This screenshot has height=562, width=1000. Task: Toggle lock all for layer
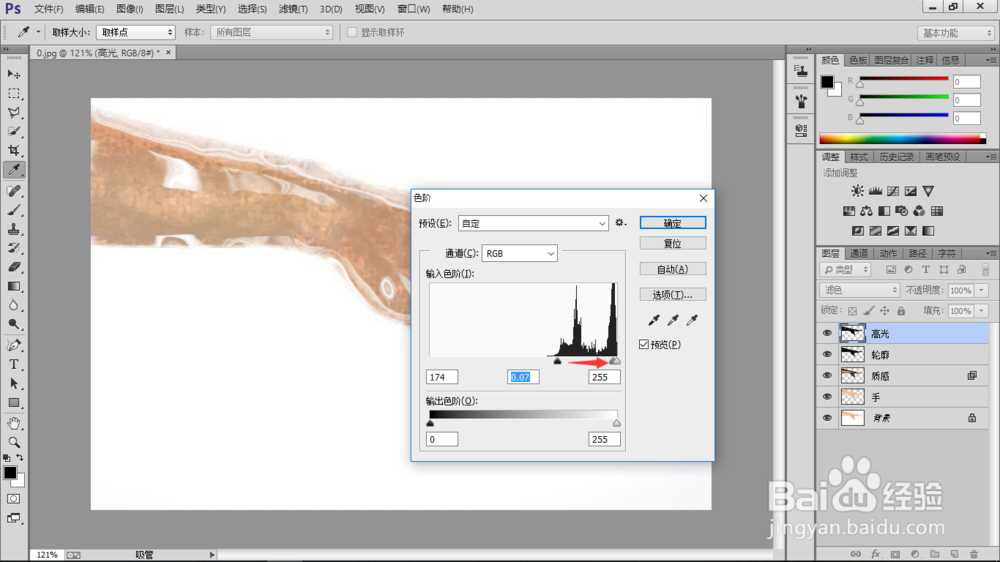[x=901, y=311]
